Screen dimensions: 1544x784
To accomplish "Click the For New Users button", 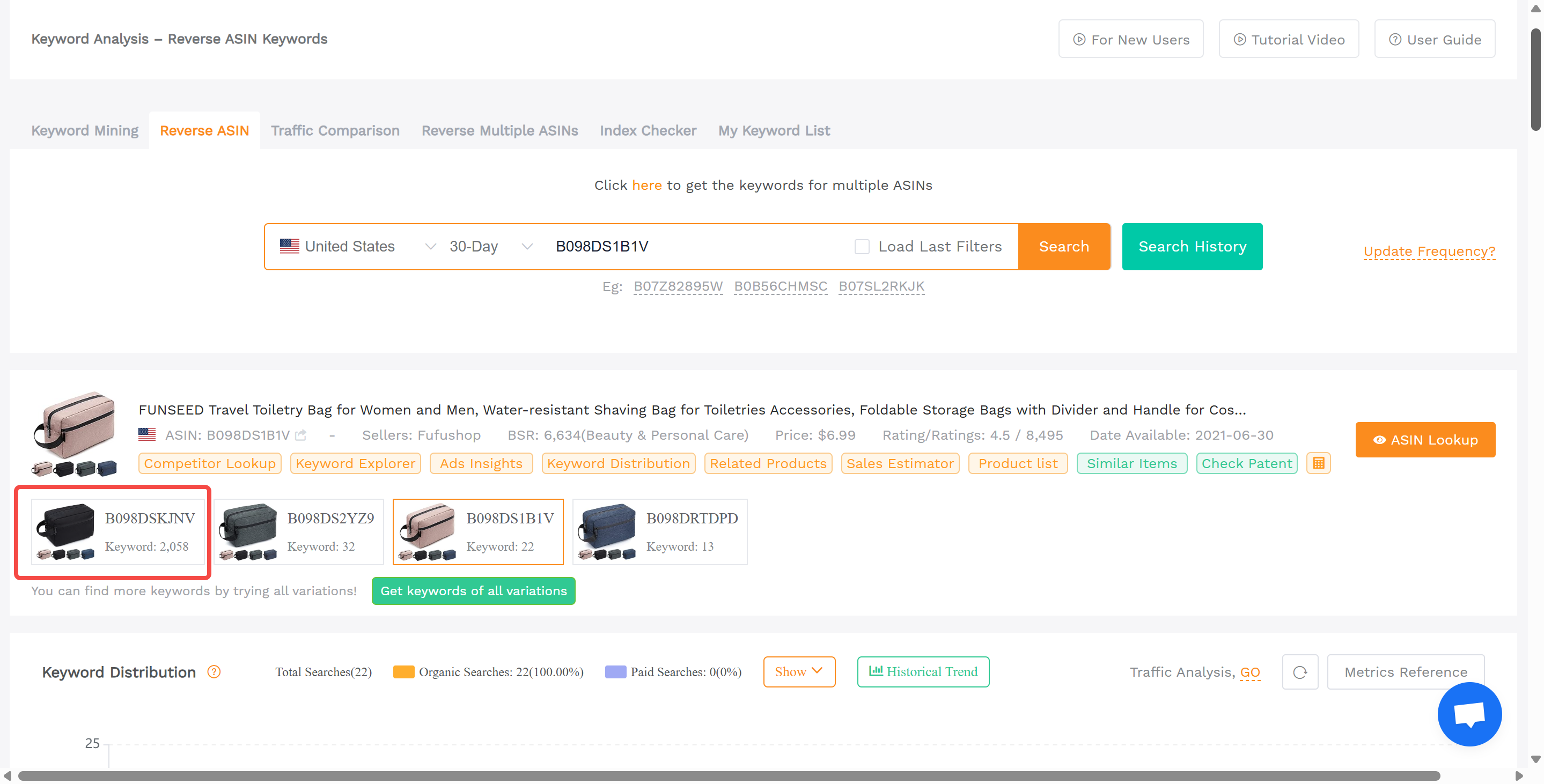I will pyautogui.click(x=1130, y=39).
